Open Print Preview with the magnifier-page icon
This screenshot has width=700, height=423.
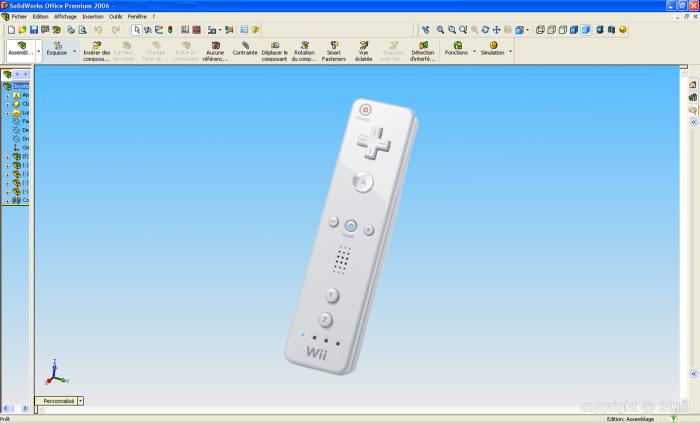83,30
